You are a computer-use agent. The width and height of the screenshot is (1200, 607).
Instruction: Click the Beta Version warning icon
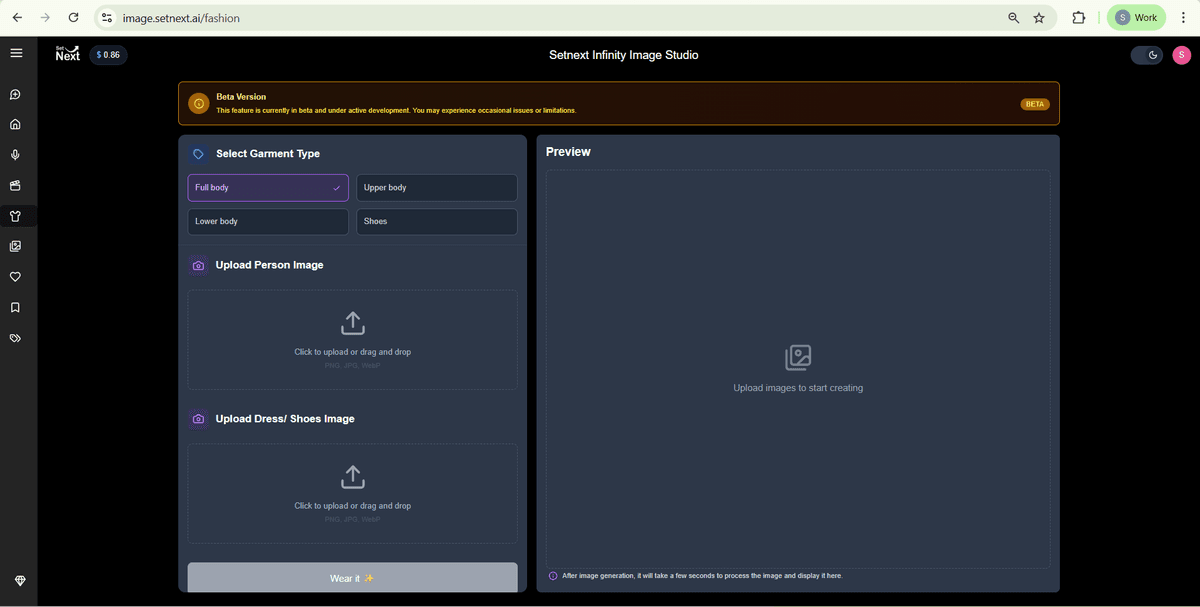pos(199,104)
